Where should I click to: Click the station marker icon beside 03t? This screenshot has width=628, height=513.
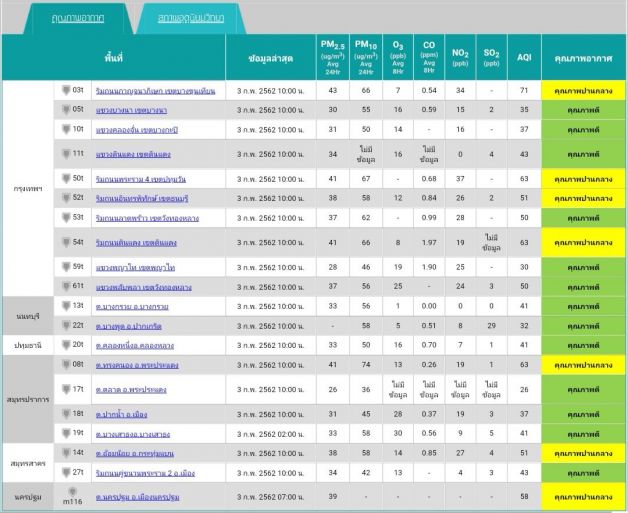[x=67, y=90]
